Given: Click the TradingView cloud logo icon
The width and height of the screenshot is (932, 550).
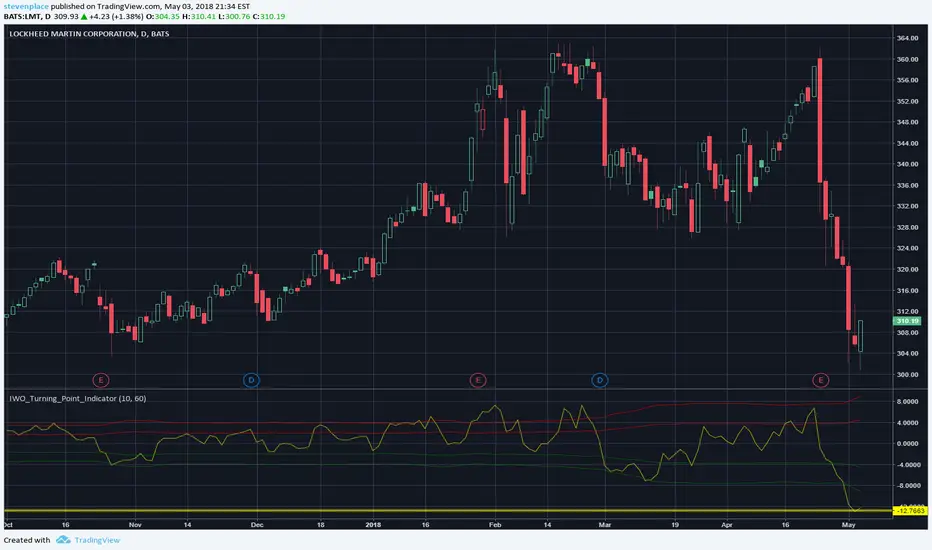Looking at the screenshot, I should (63, 540).
